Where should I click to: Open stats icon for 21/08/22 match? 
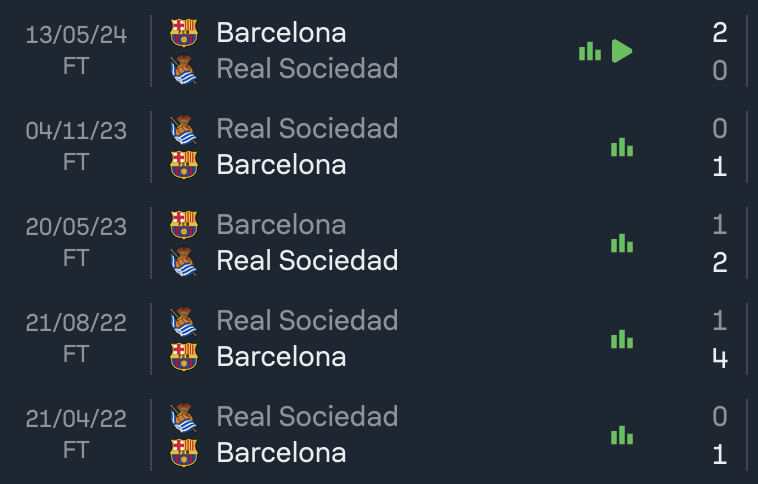(x=622, y=339)
